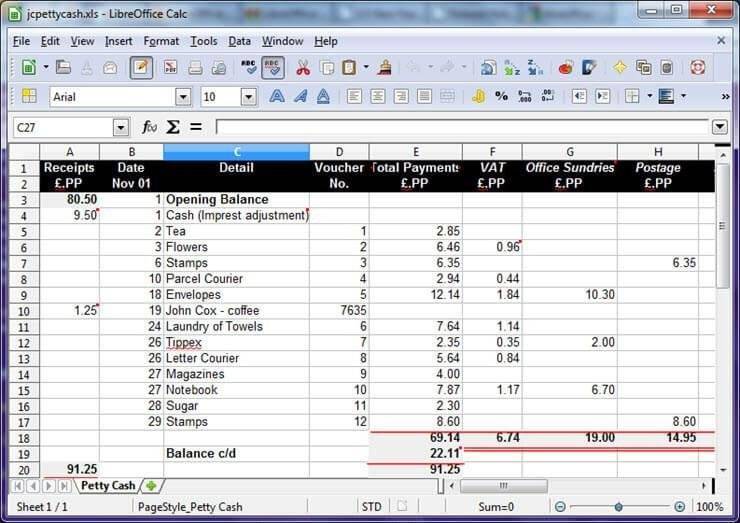Viewport: 740px width, 523px height.
Task: Toggle Edit File mode button
Action: [142, 68]
